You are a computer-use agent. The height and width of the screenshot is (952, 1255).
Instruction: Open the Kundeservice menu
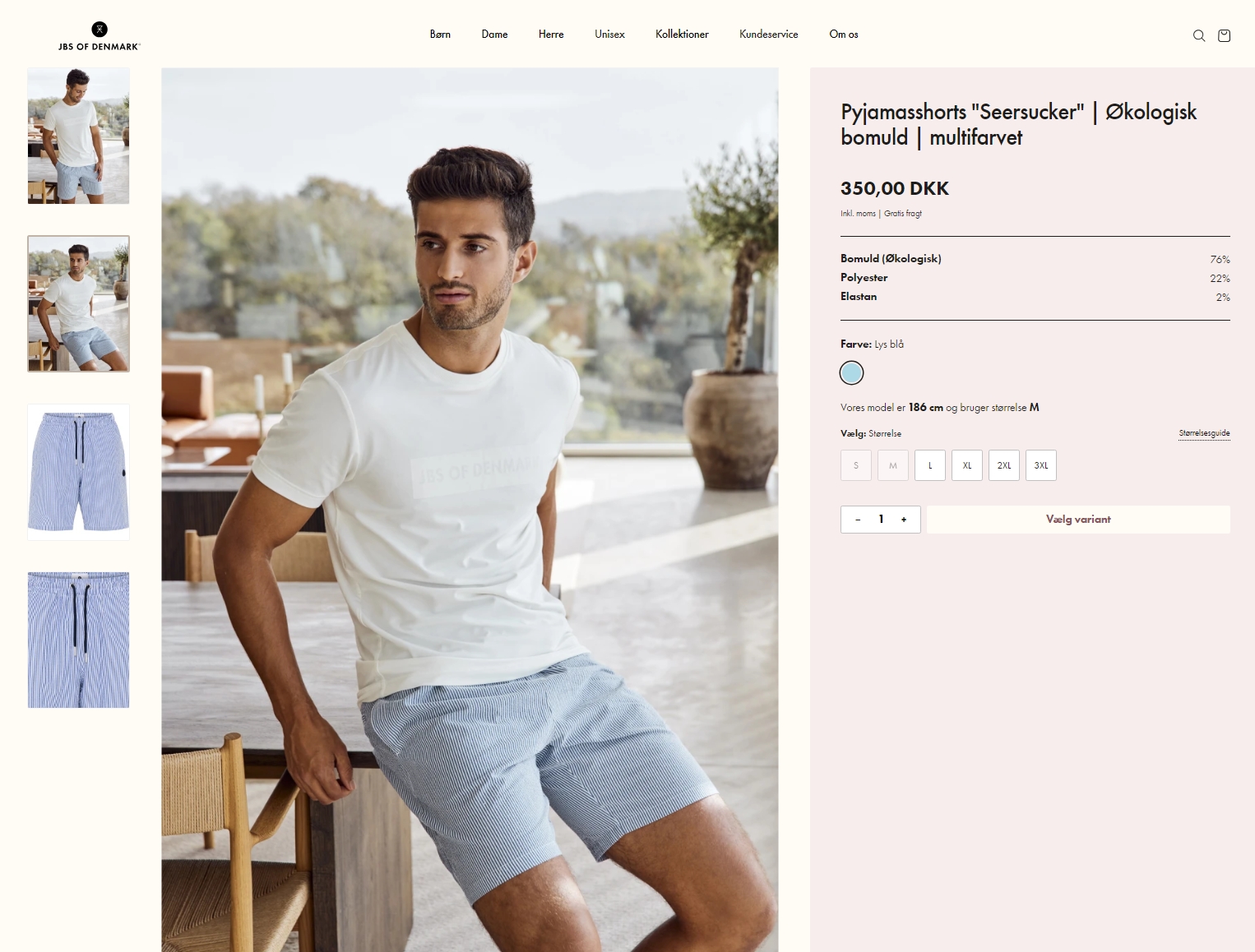(768, 35)
